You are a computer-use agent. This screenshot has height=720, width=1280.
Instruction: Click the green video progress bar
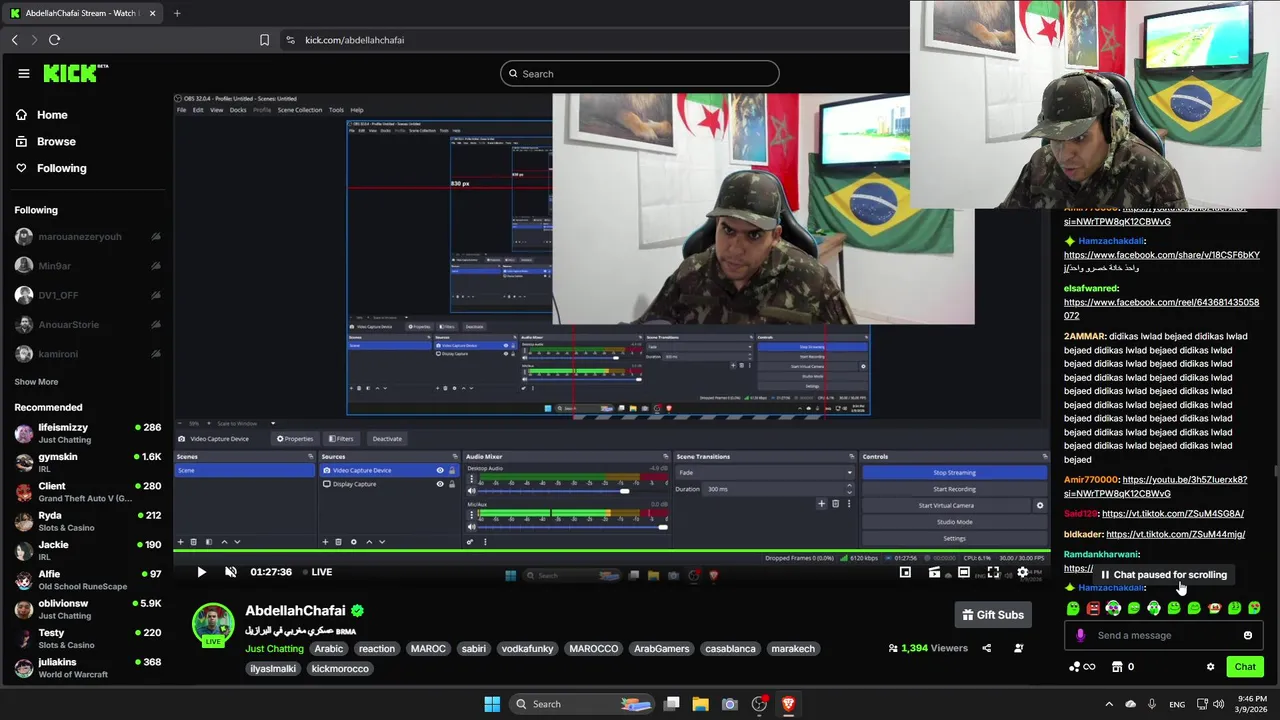[x=612, y=553]
